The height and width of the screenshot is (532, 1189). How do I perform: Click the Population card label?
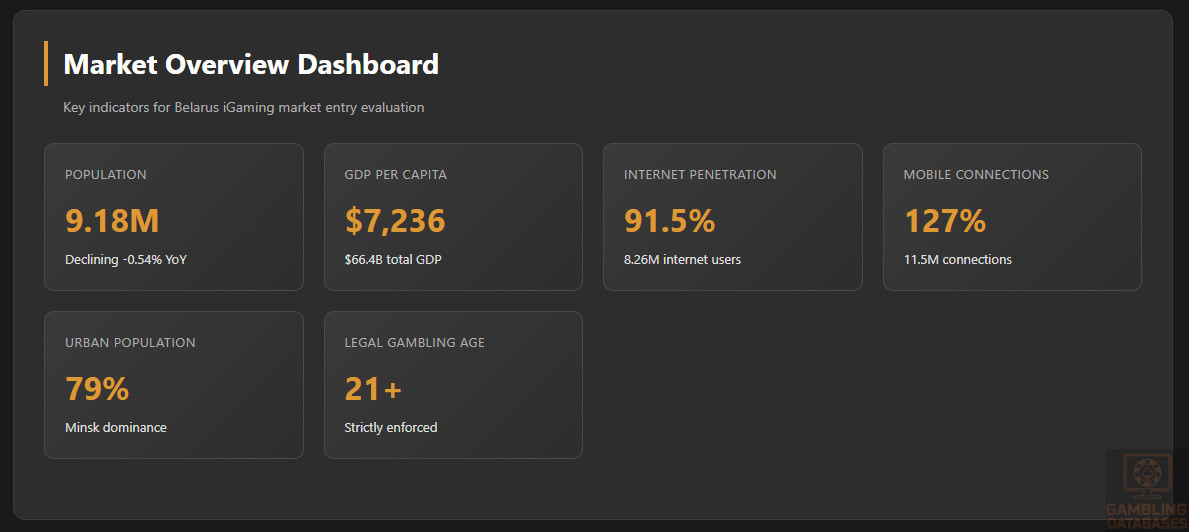pos(106,175)
